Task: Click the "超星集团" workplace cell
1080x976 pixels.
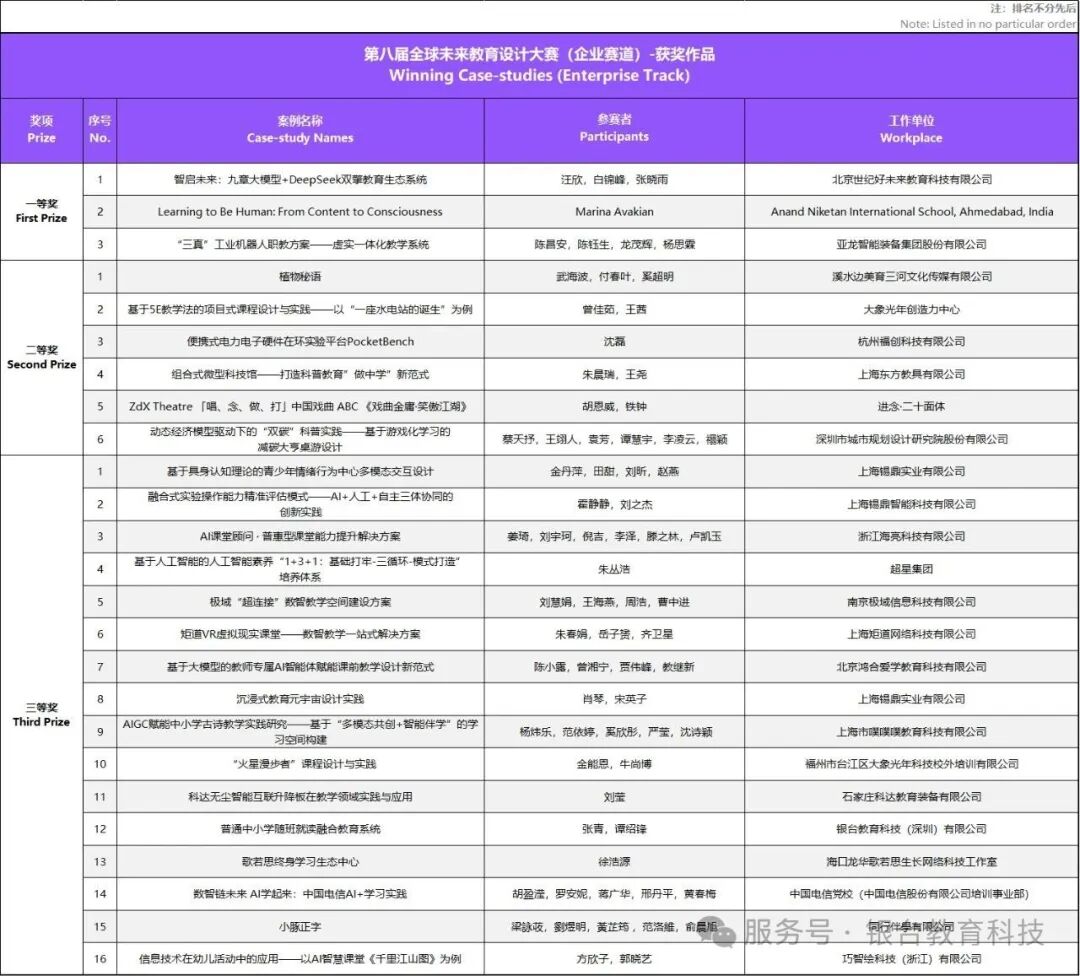Action: coord(911,569)
